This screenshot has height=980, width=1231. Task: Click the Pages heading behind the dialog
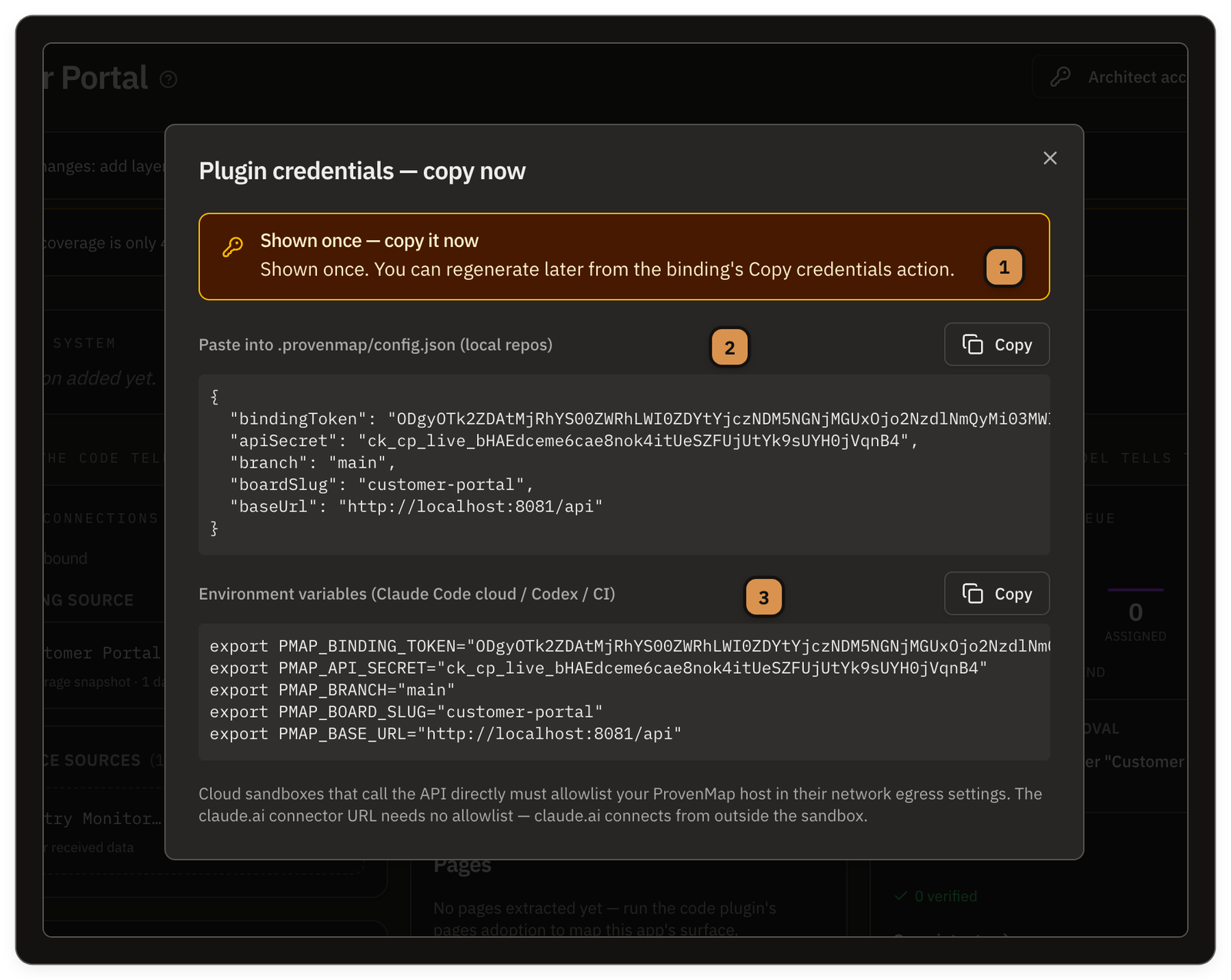tap(462, 865)
